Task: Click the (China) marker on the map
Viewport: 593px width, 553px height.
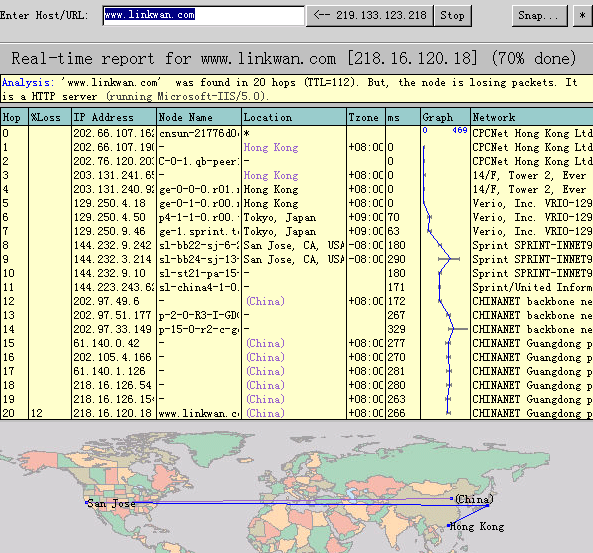Action: pos(452,499)
